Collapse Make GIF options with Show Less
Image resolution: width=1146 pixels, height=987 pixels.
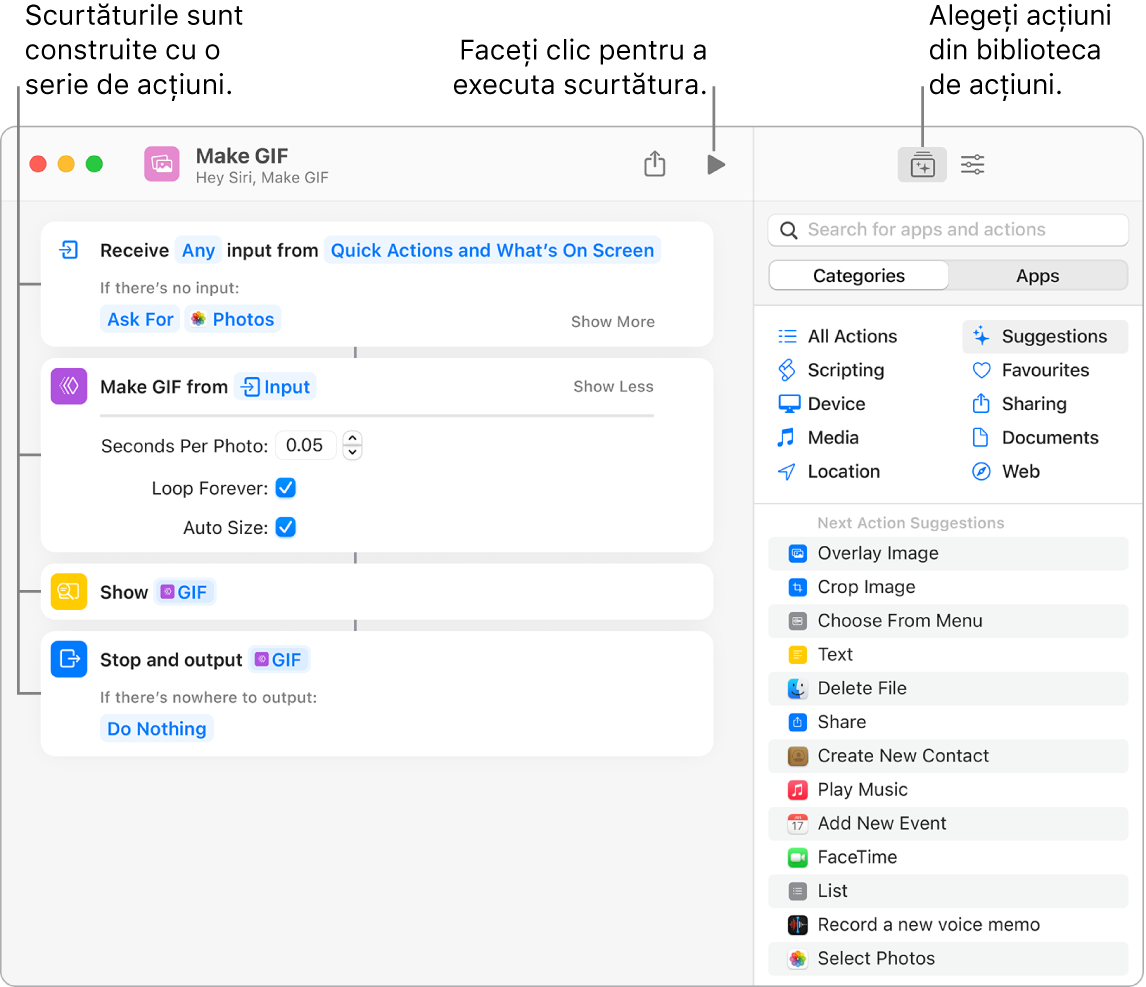click(x=612, y=387)
